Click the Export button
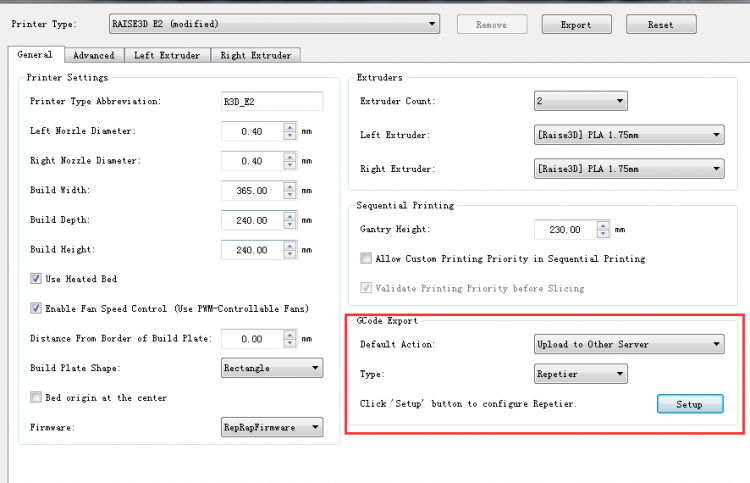Image resolution: width=750 pixels, height=483 pixels. point(576,24)
